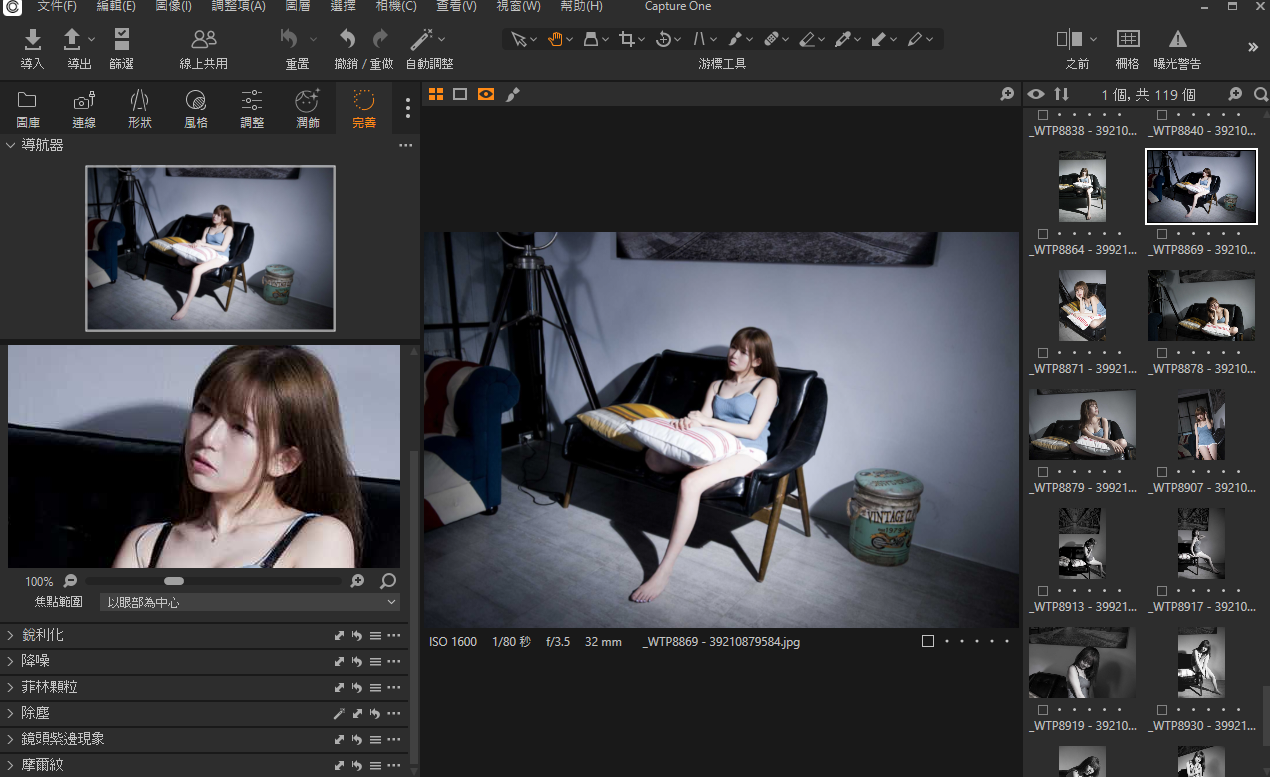Click the sort arrows in the browser header
This screenshot has height=777, width=1270.
tap(1061, 94)
